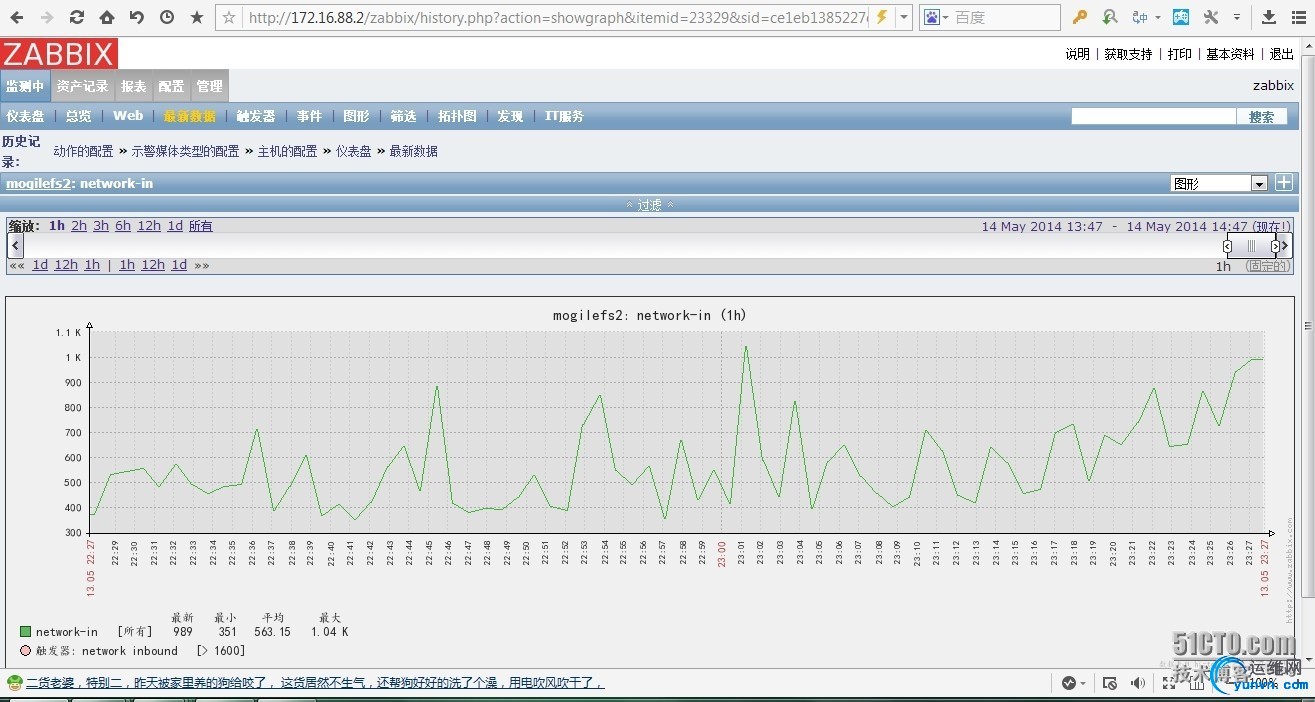Screen dimensions: 1315x702
Task: Switch to the 配置 main tab
Action: [171, 86]
